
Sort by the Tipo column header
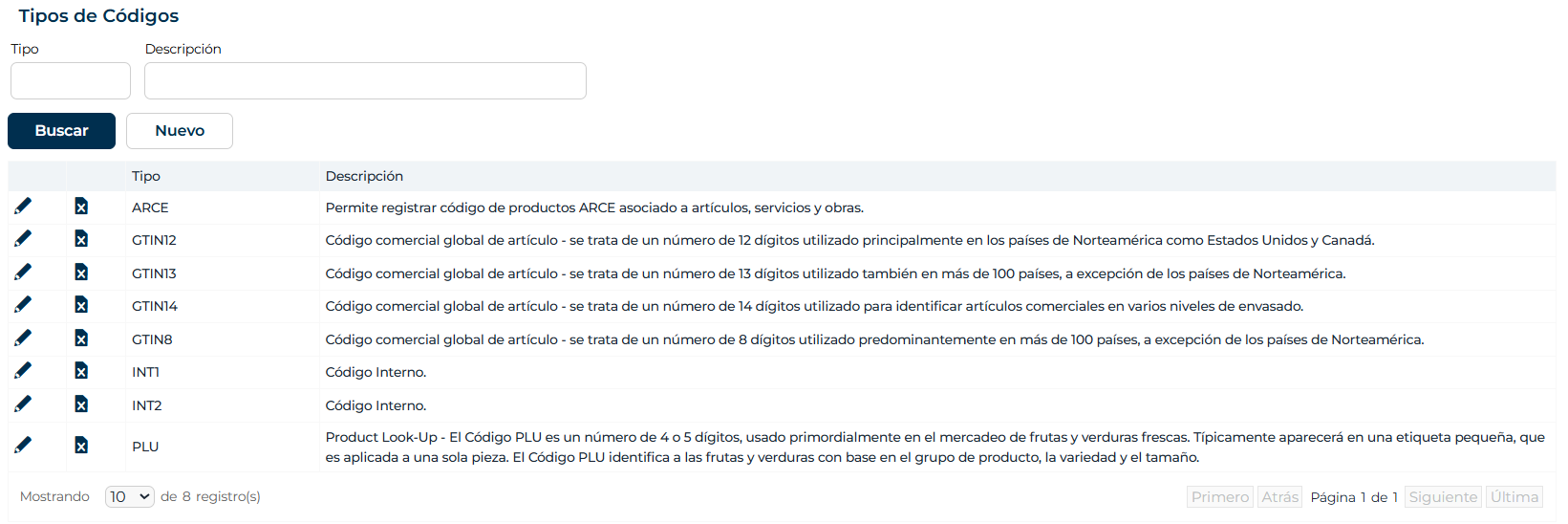146,176
